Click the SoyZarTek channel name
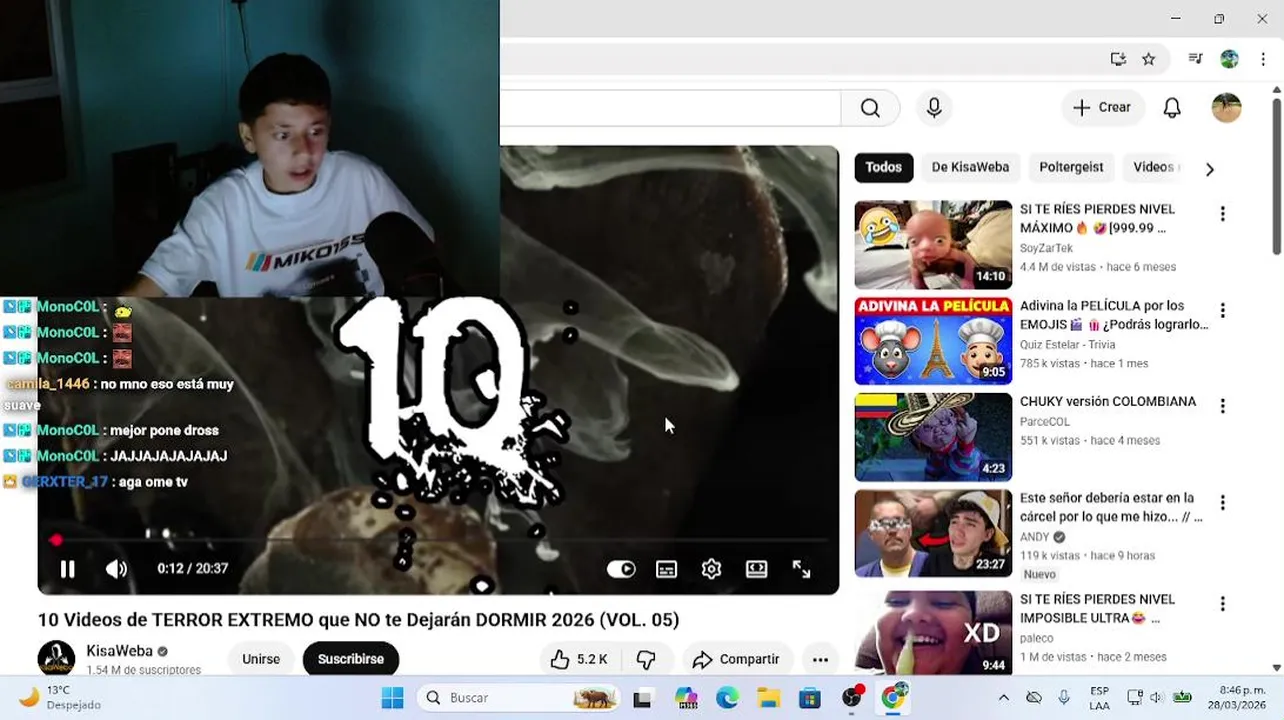The image size is (1284, 720). (1046, 248)
